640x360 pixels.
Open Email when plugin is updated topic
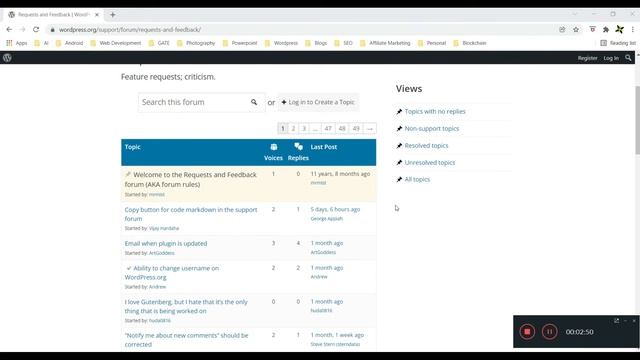click(166, 243)
